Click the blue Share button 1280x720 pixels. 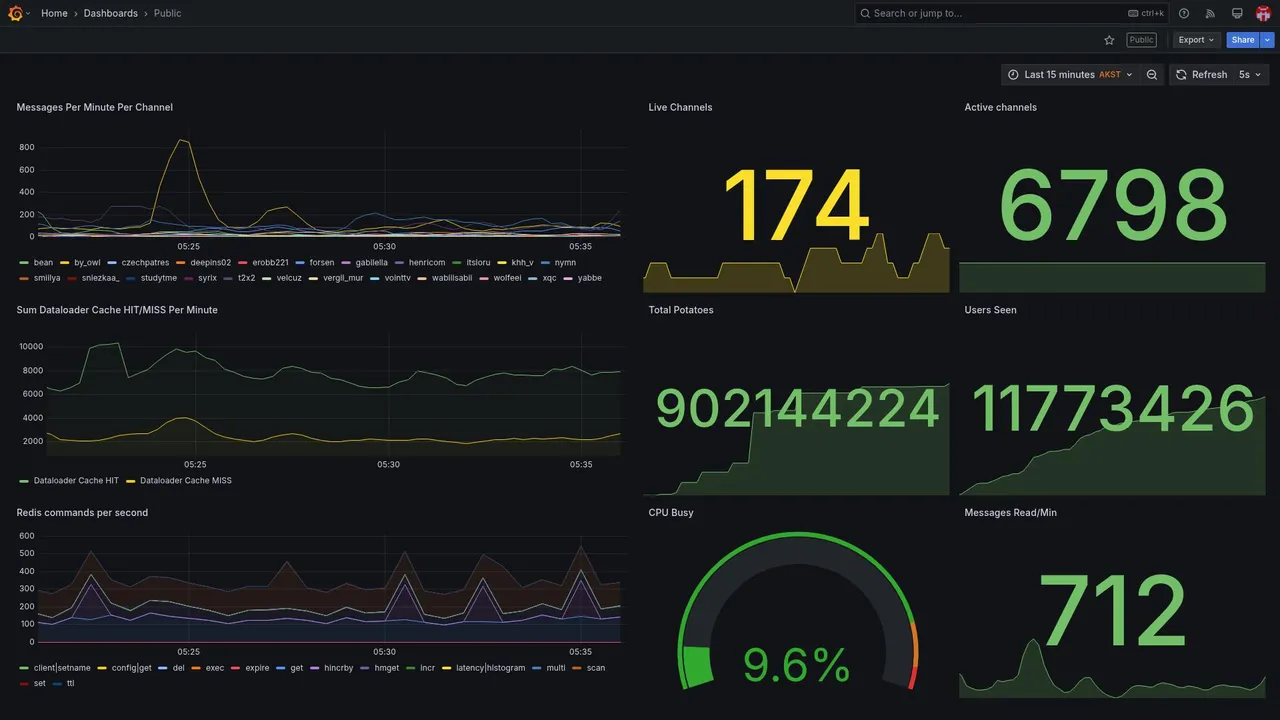(x=1243, y=40)
